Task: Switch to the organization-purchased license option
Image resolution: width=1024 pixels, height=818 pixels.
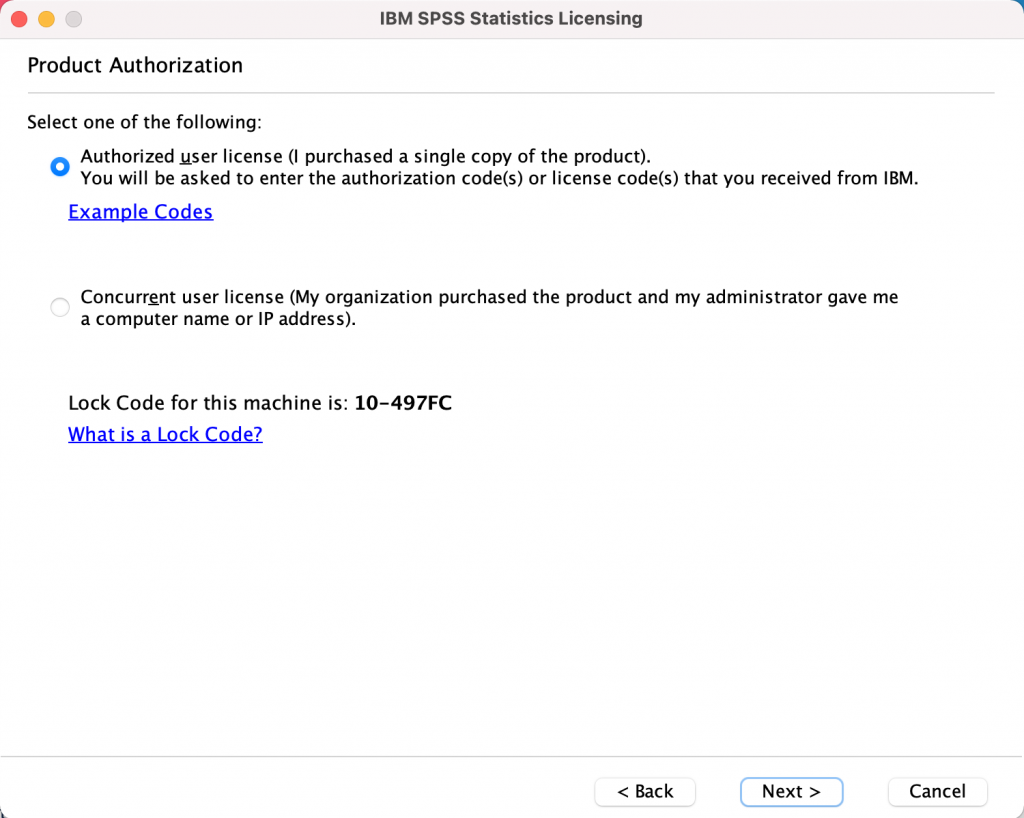Action: (x=59, y=307)
